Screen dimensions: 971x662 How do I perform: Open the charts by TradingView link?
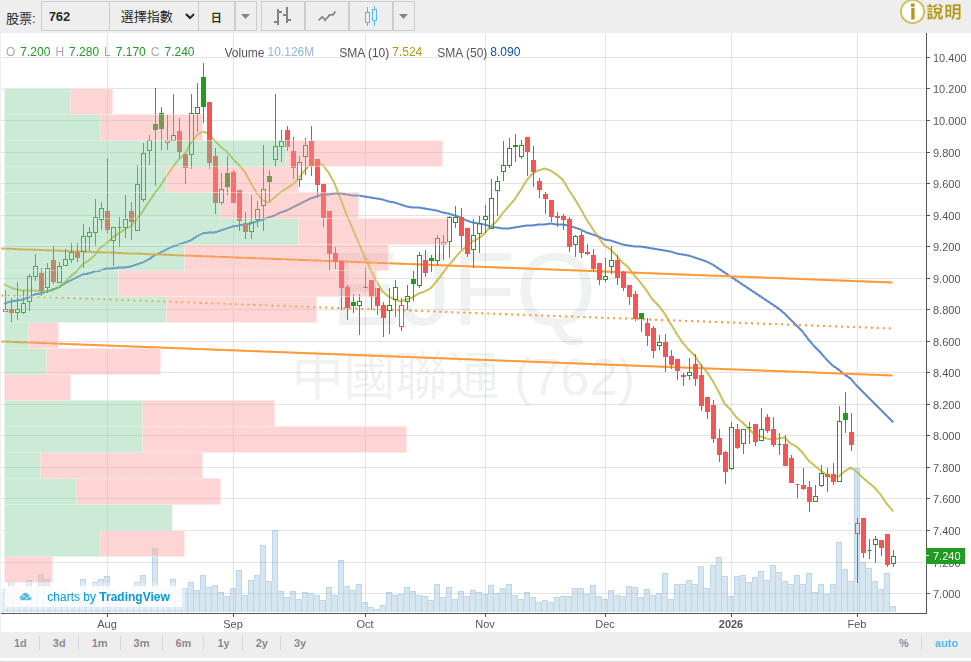click(x=108, y=597)
